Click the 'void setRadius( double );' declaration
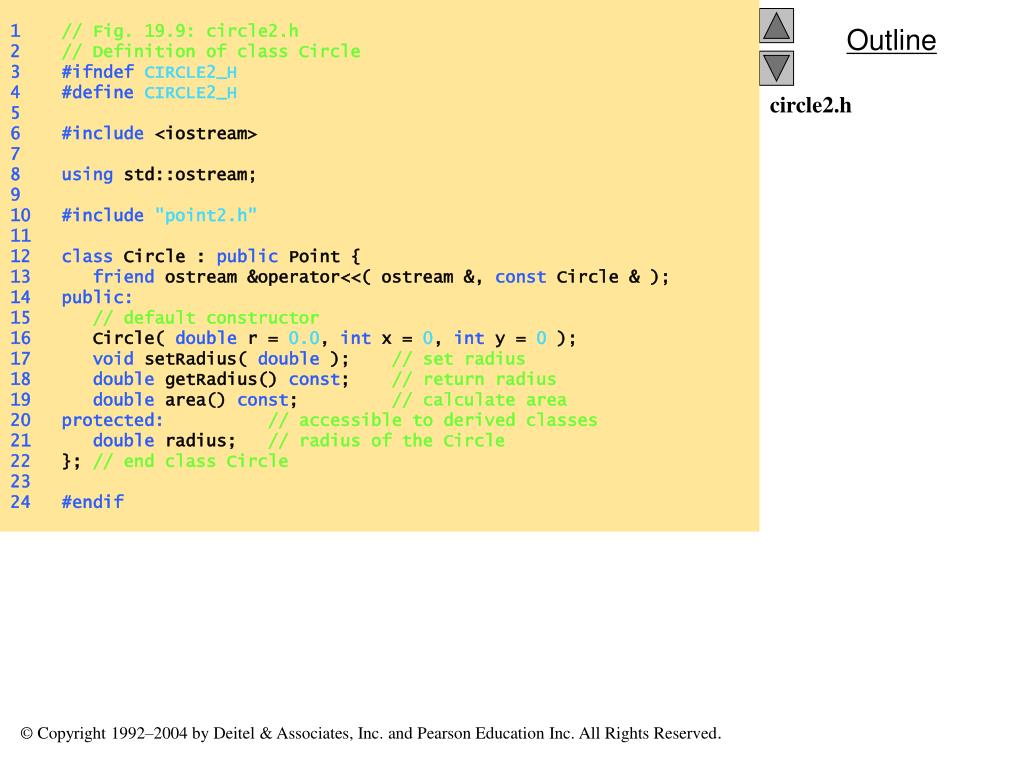 221,359
